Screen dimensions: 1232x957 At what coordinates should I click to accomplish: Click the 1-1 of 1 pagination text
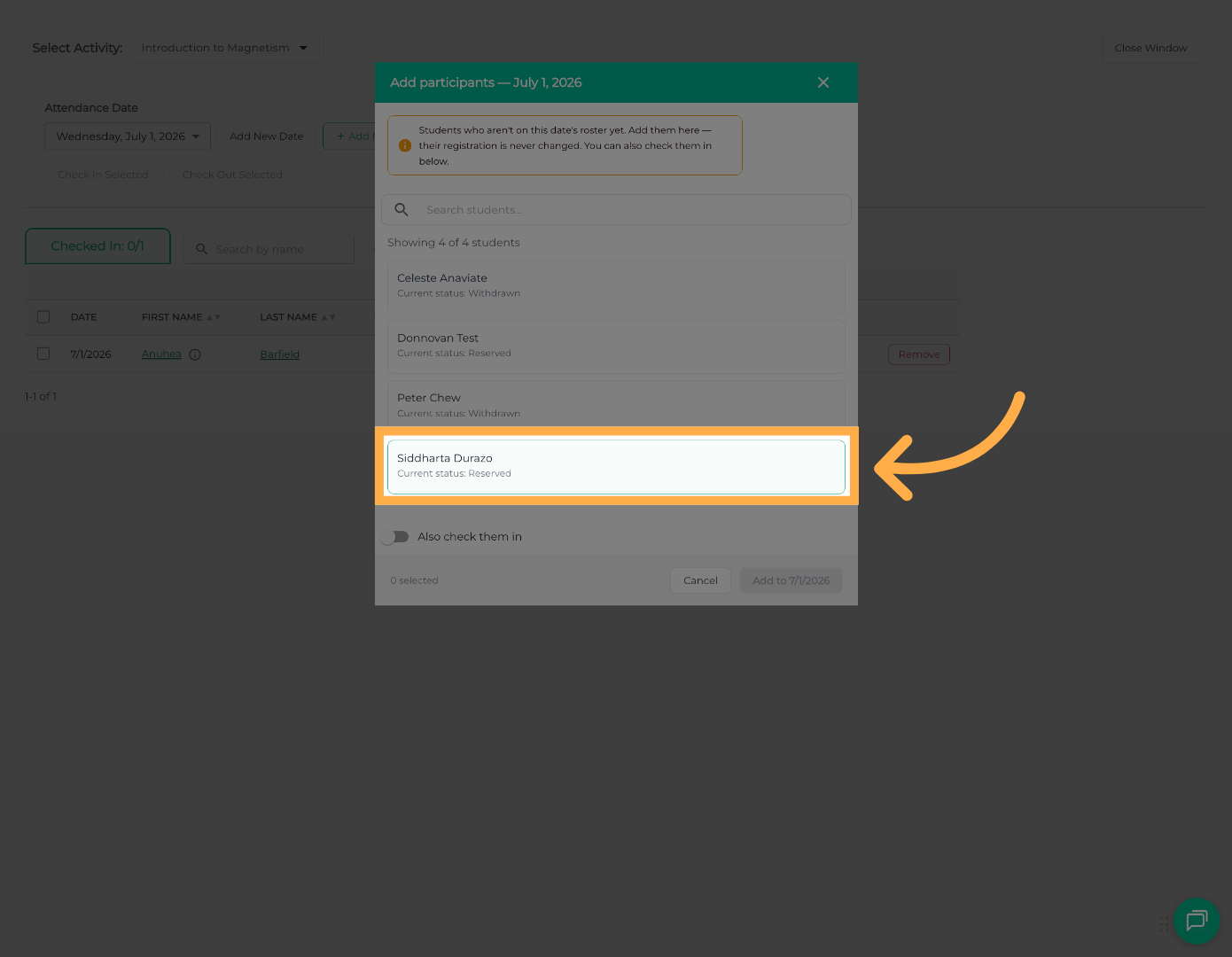point(41,396)
